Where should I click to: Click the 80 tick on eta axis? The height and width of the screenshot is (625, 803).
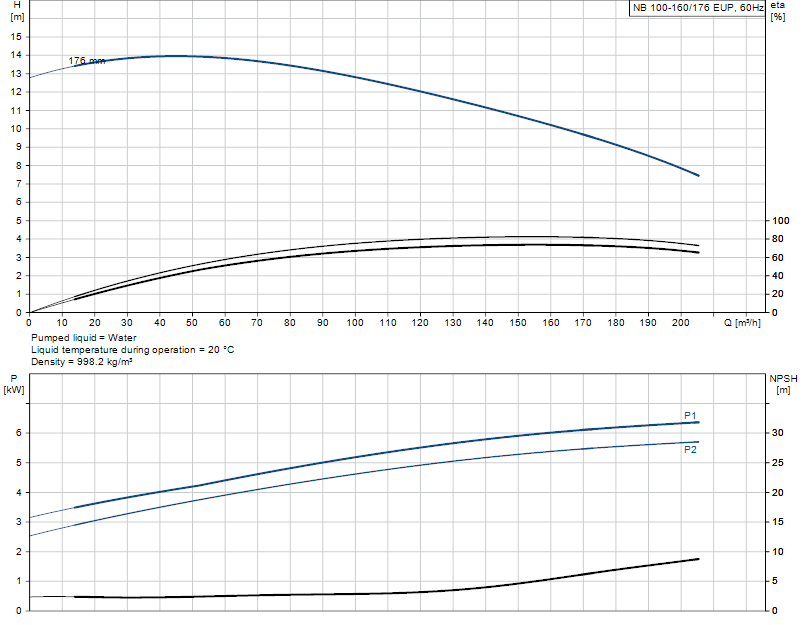click(777, 239)
